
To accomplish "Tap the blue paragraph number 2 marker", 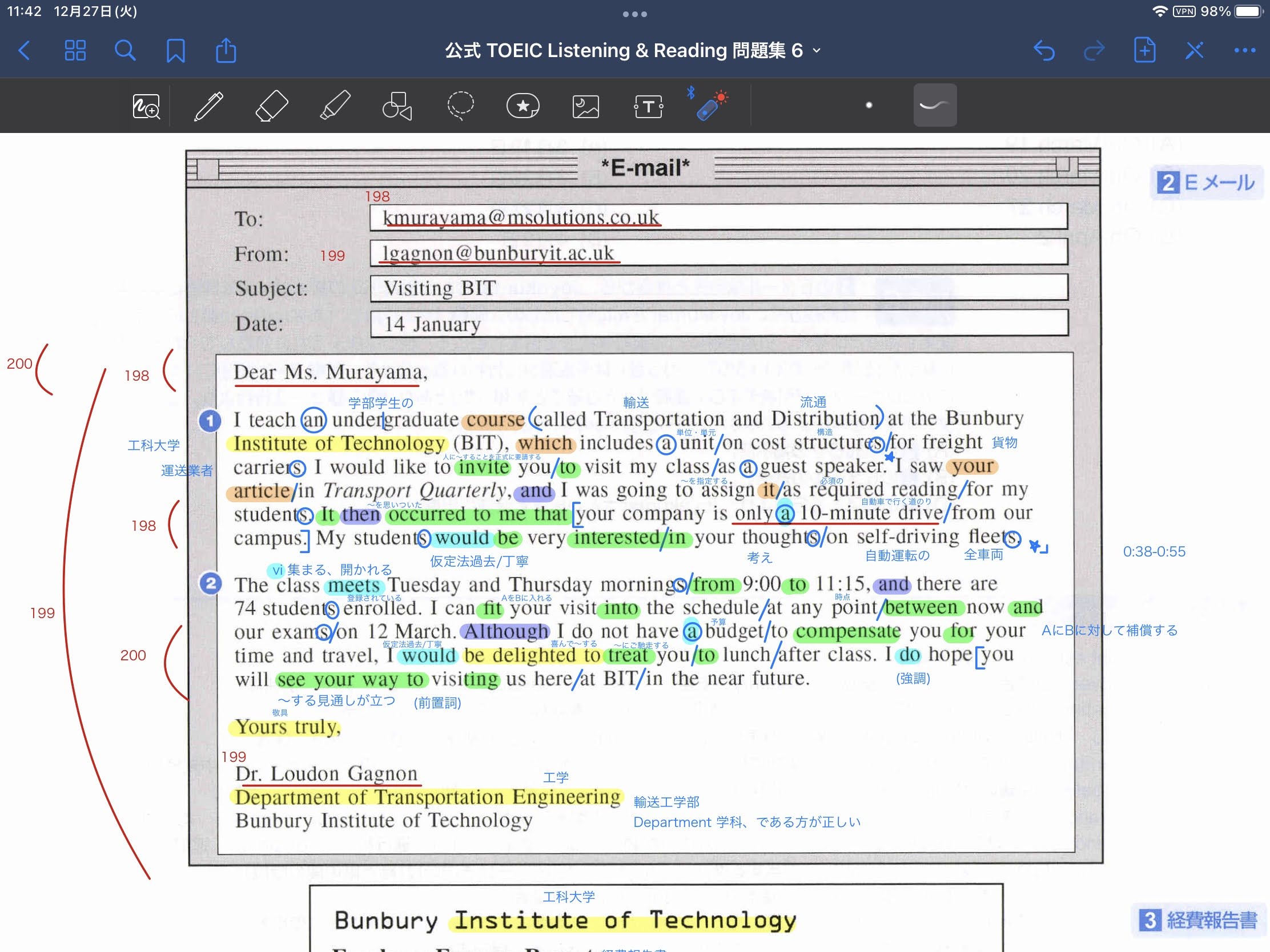I will (x=210, y=584).
